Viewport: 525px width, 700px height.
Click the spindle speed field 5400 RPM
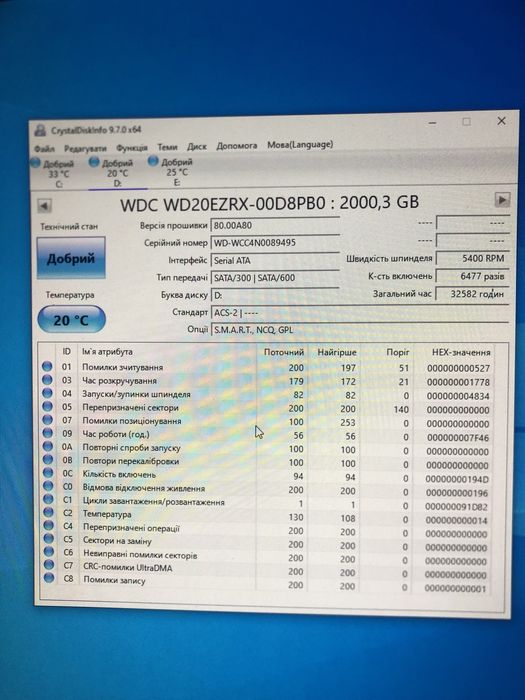472,258
